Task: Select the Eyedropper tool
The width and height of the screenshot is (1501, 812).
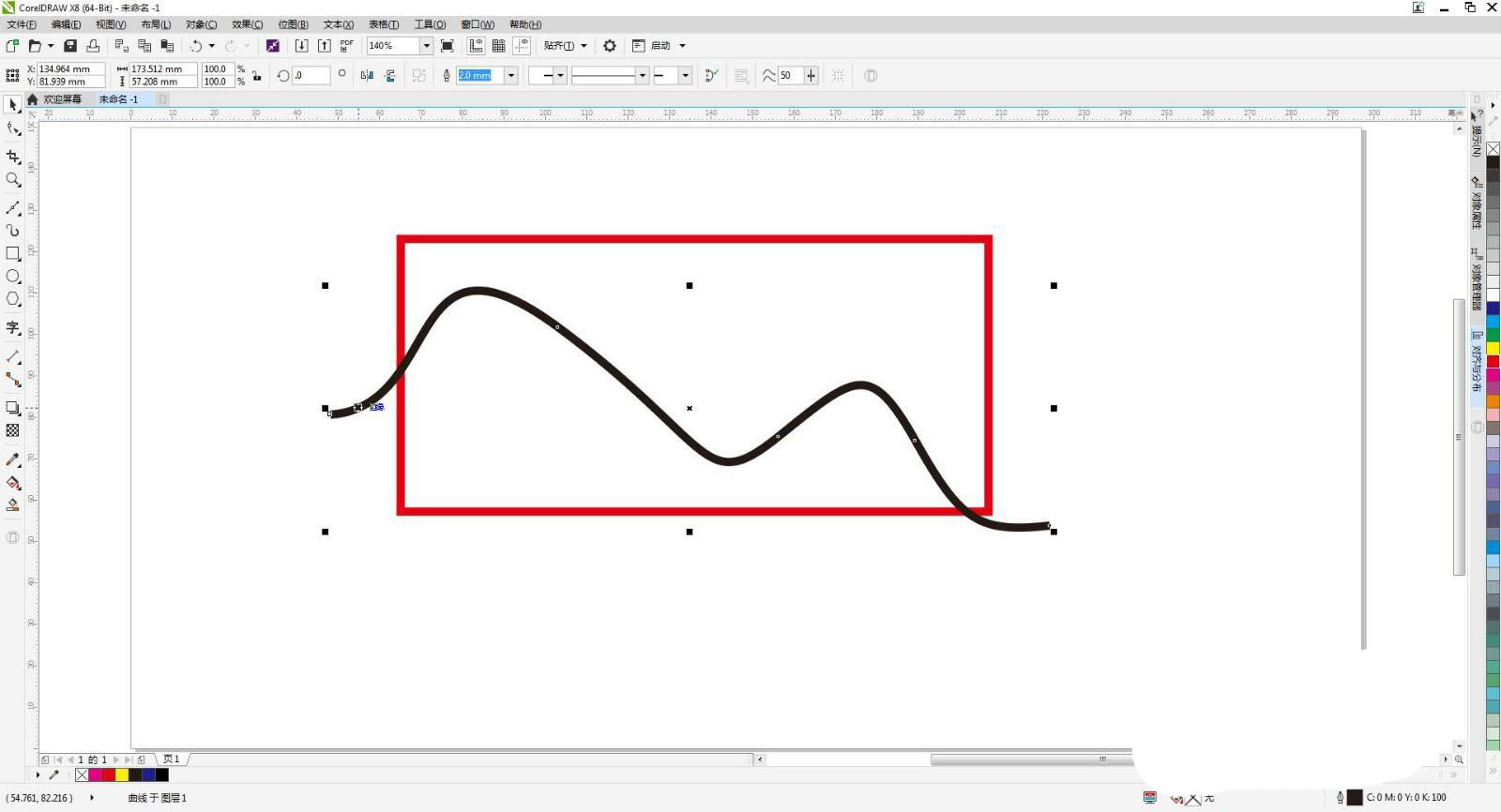Action: point(13,459)
